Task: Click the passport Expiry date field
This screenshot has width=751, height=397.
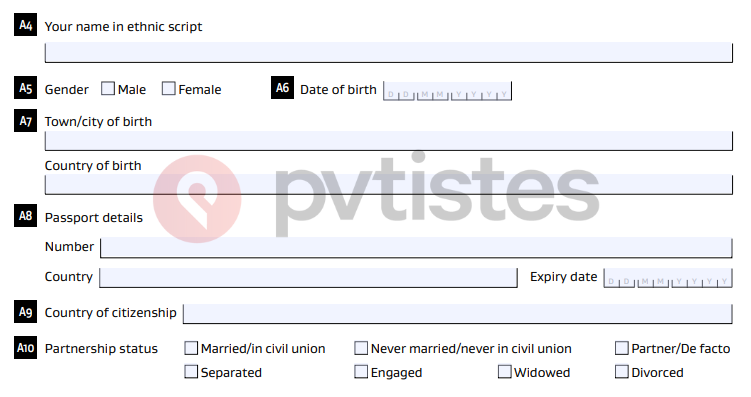Action: 668,278
